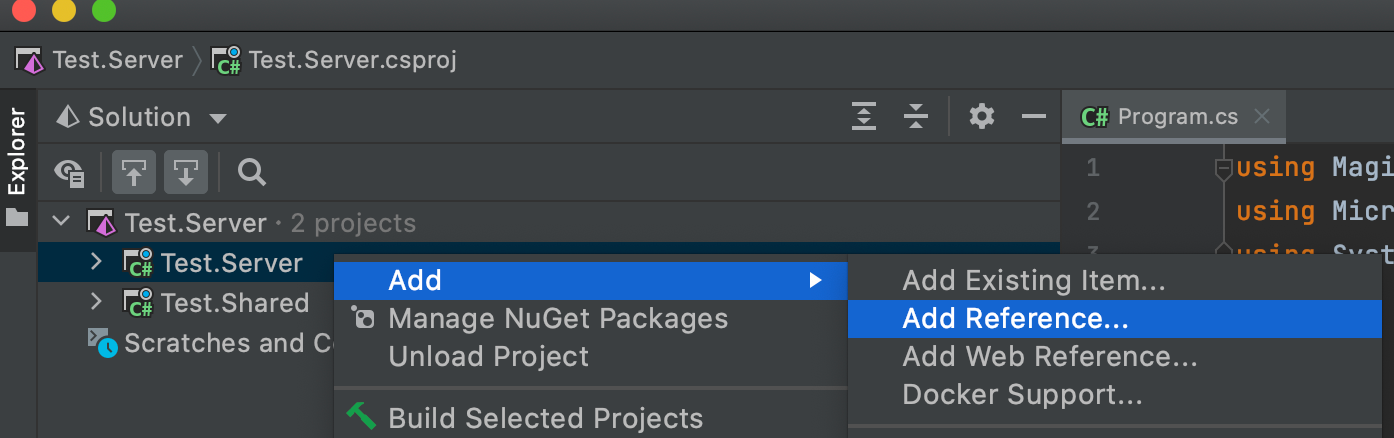The width and height of the screenshot is (1394, 438).
Task: Click the Collapse All icon in Solution panel
Action: (x=916, y=117)
